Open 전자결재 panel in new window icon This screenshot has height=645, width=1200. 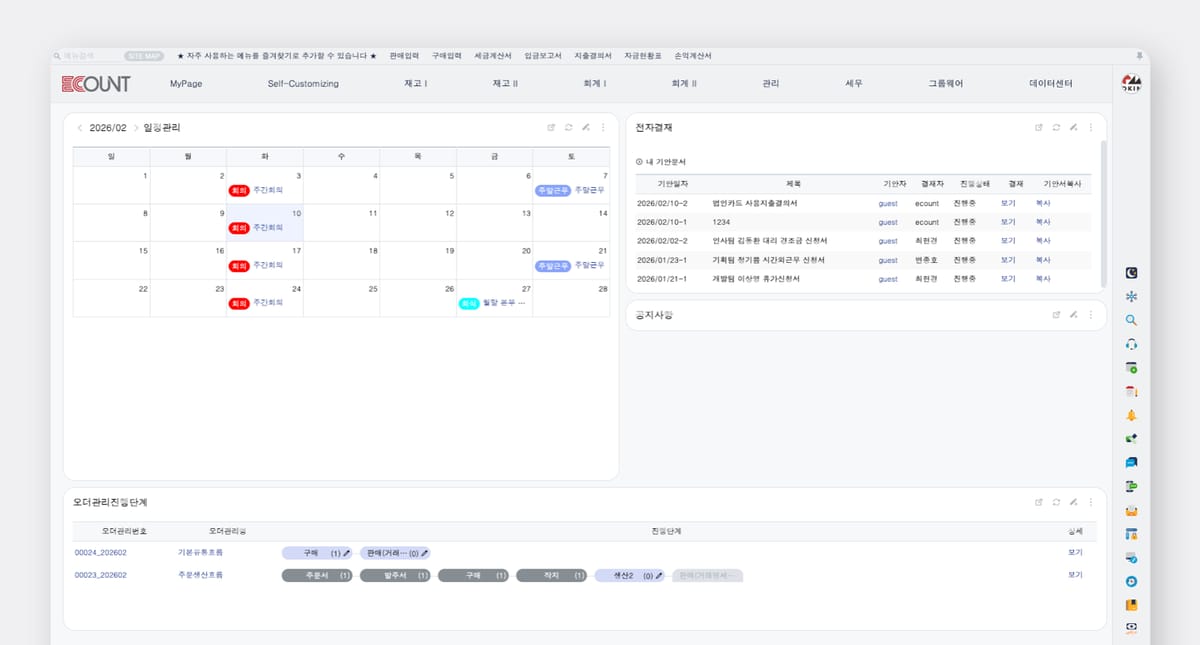[1039, 128]
